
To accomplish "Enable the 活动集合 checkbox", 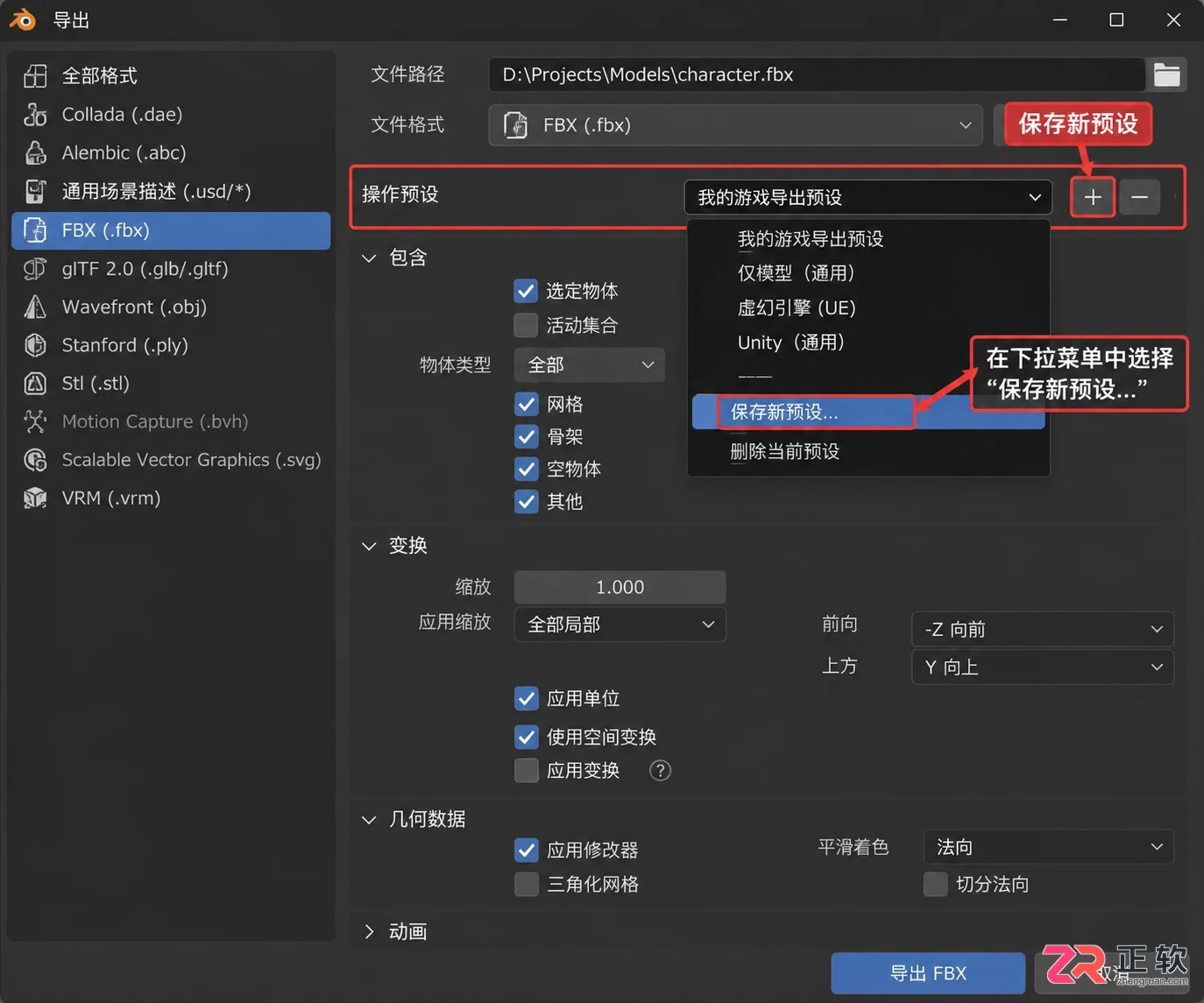I will (x=526, y=325).
